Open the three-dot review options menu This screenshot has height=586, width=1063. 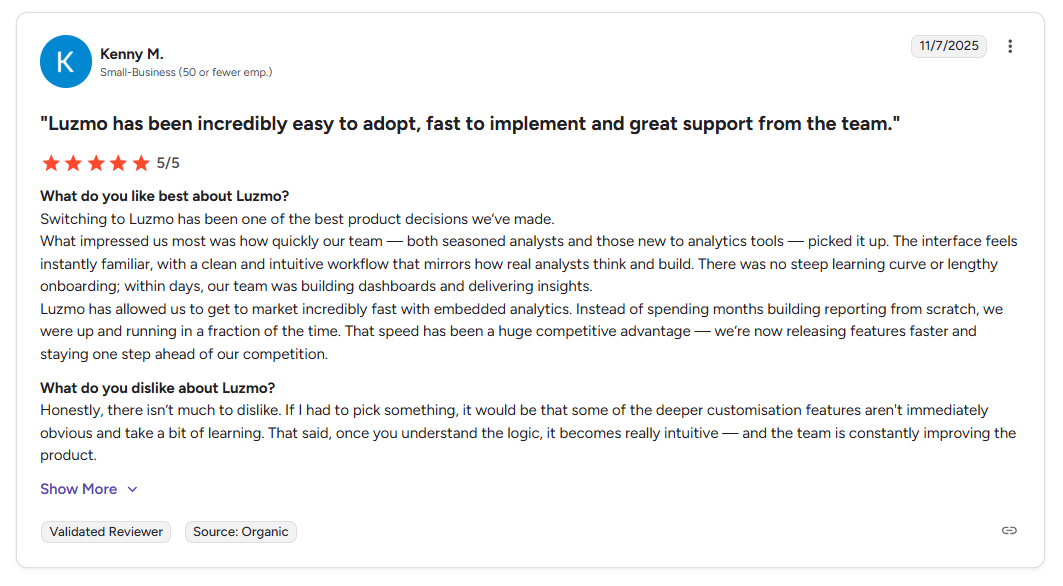[x=1010, y=46]
